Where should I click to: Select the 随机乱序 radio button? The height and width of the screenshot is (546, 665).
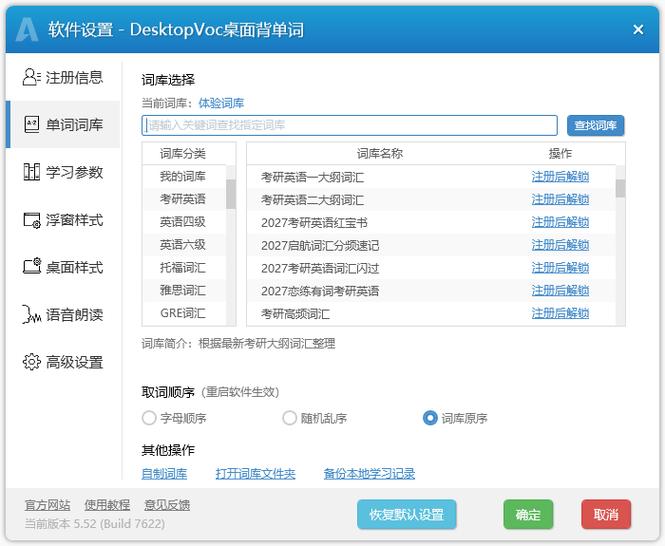(x=289, y=418)
